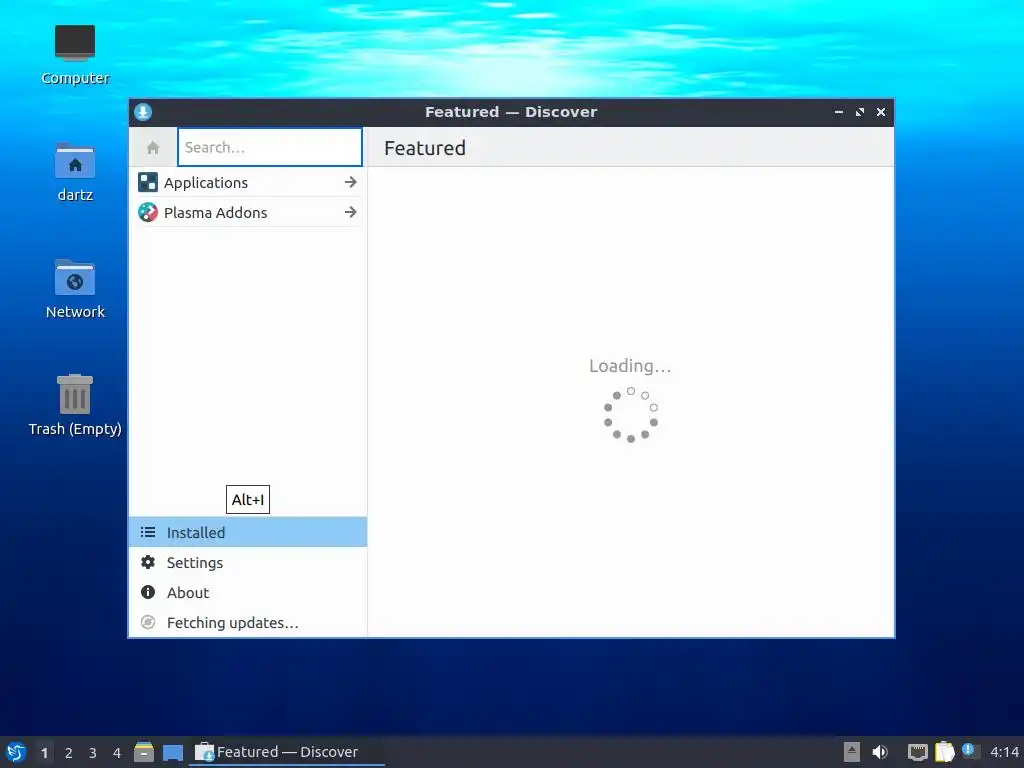Open the file manager from the taskbar
This screenshot has width=1024, height=768.
pos(144,752)
